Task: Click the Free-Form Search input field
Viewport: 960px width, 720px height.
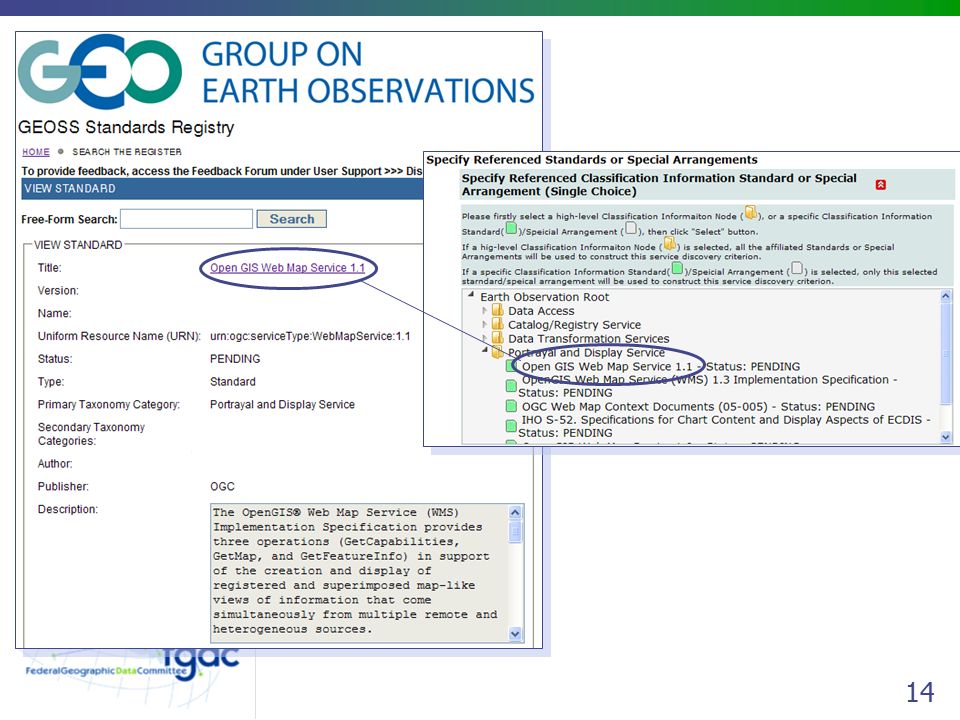Action: (x=186, y=219)
